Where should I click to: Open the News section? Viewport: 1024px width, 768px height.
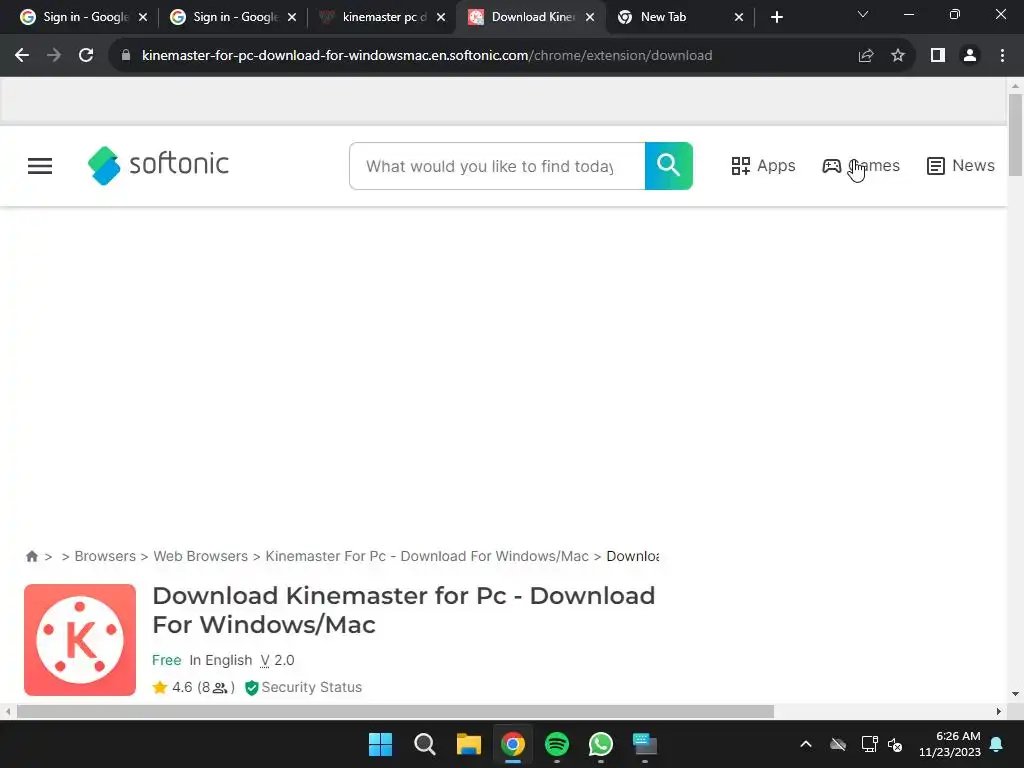961,166
